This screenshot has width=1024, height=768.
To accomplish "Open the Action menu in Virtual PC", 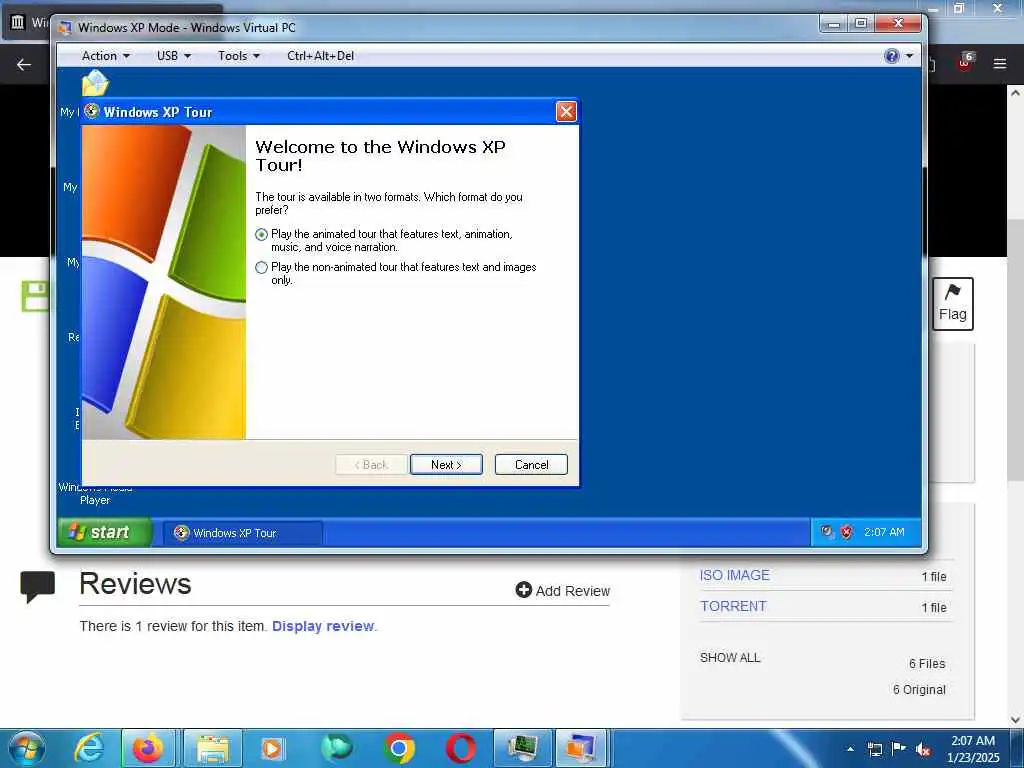I will coord(105,56).
